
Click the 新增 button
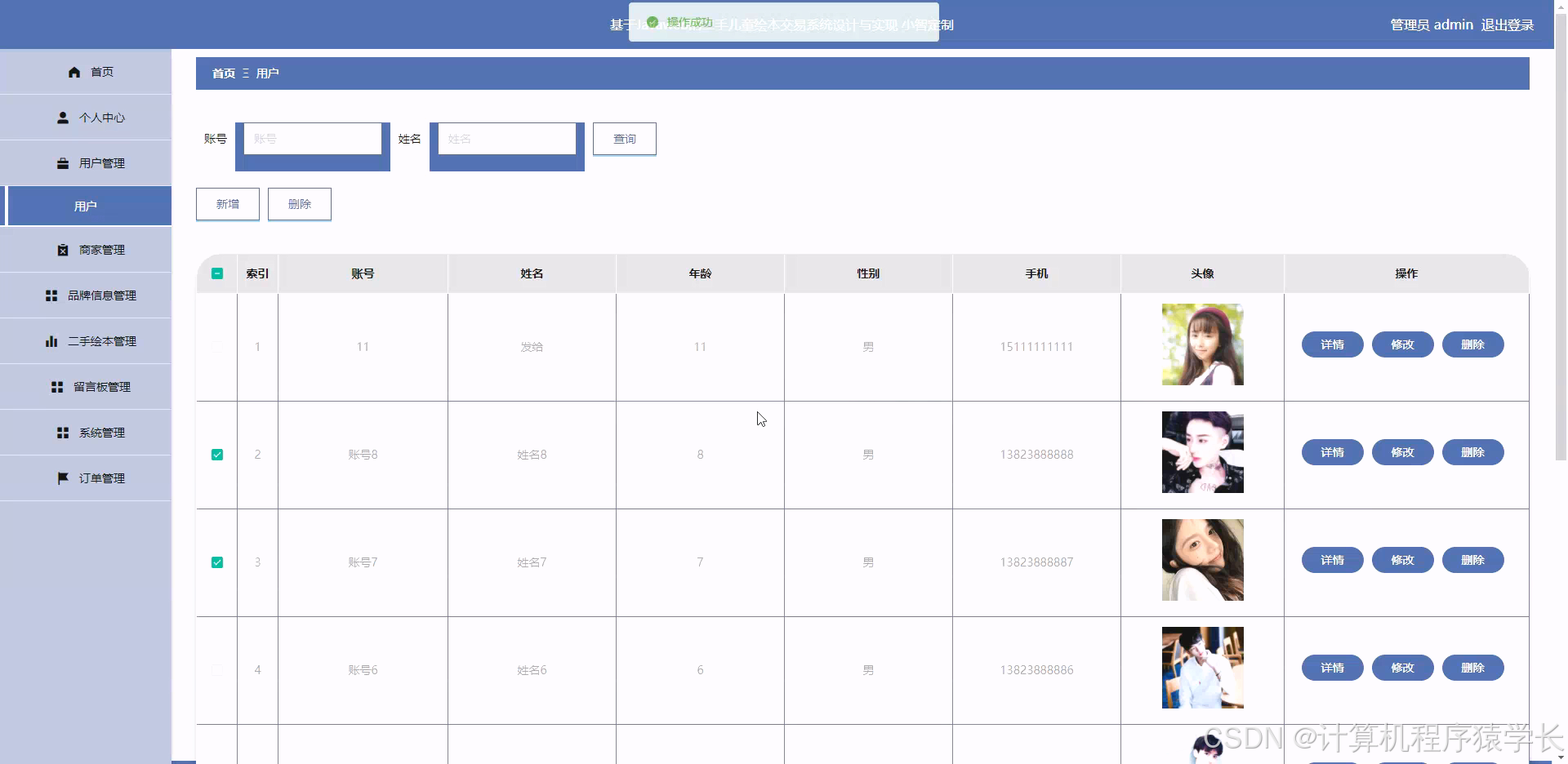[x=228, y=204]
